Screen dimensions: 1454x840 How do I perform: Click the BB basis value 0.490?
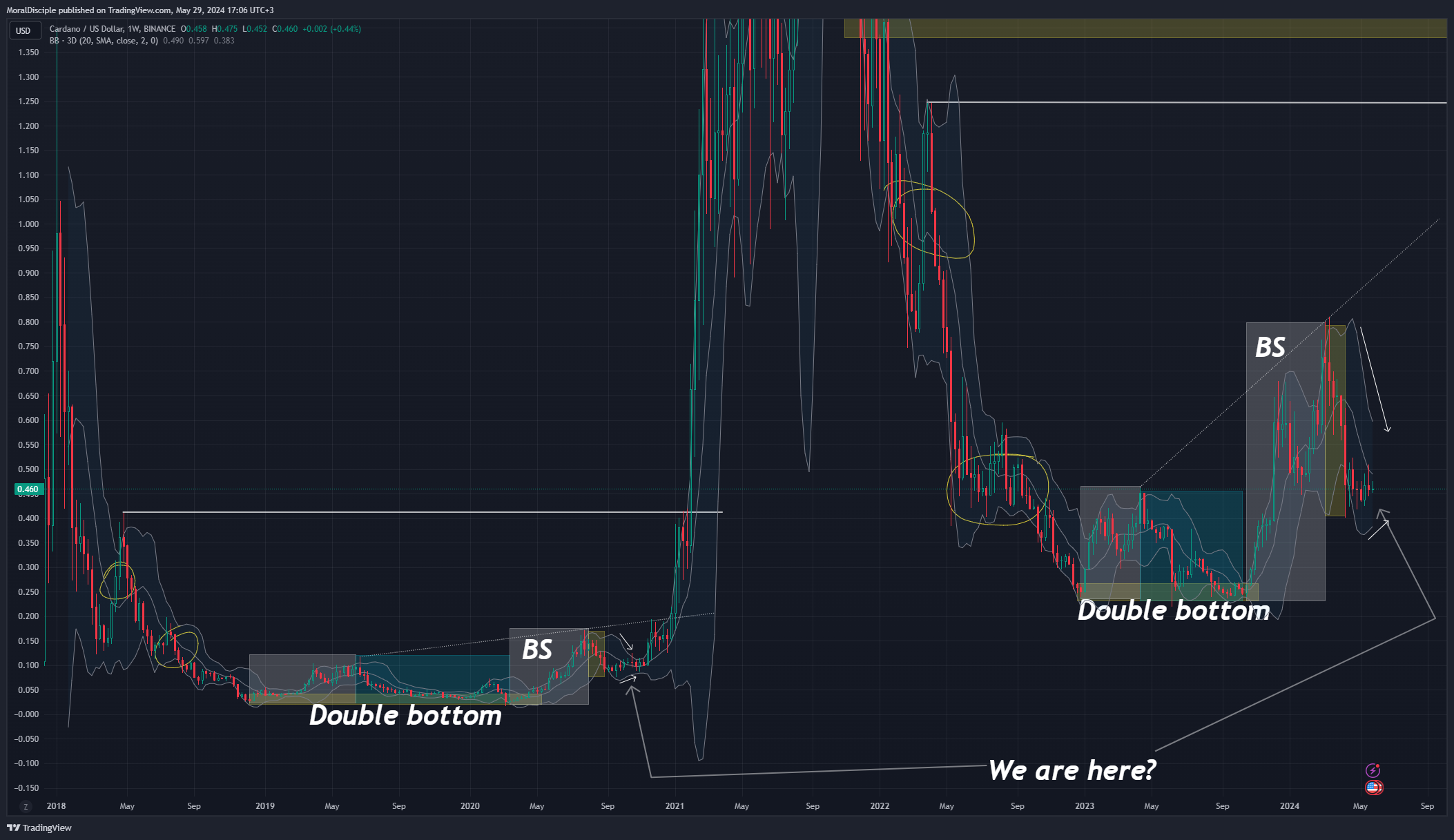173,41
